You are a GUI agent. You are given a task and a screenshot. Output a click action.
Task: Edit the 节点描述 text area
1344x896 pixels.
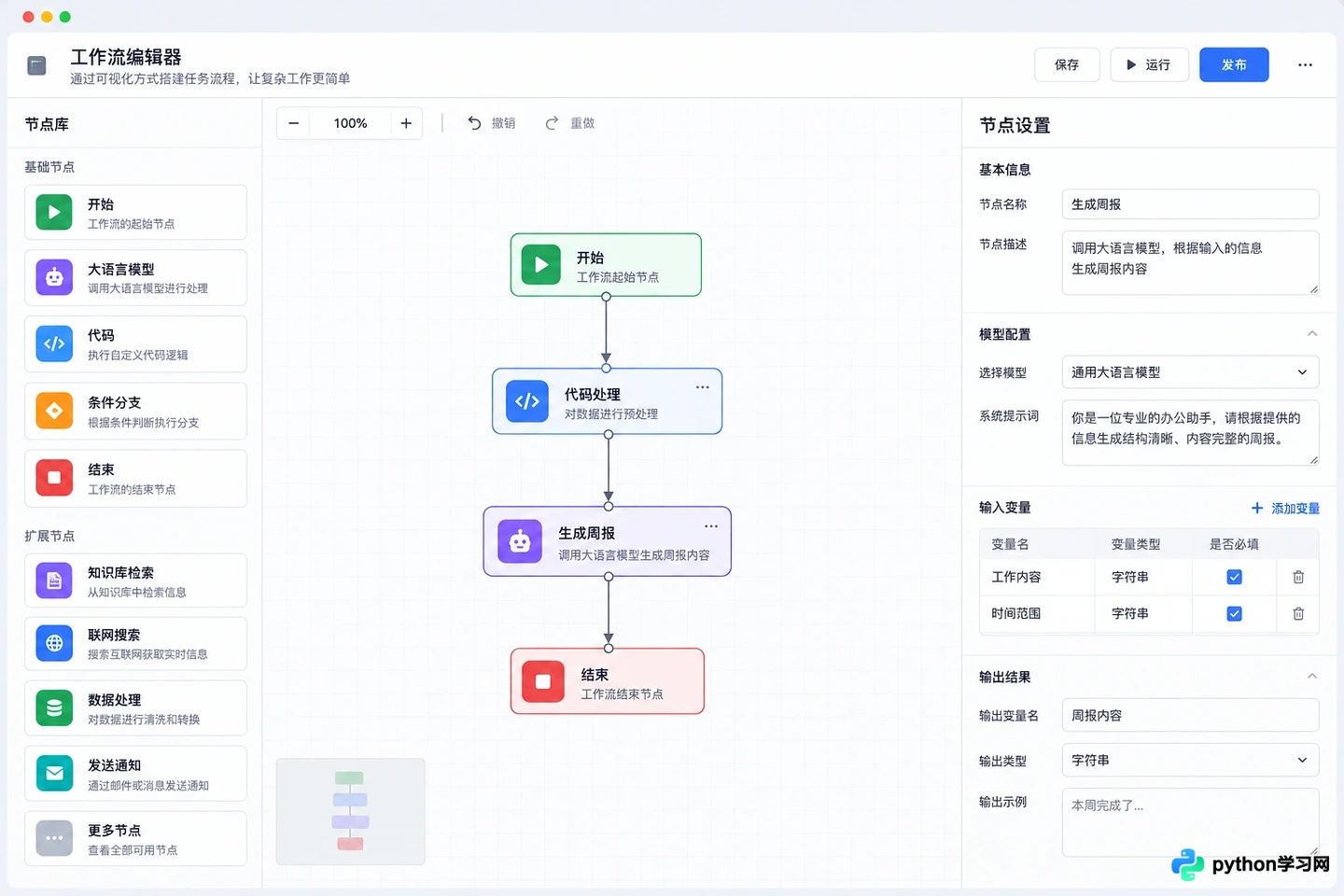(x=1191, y=262)
